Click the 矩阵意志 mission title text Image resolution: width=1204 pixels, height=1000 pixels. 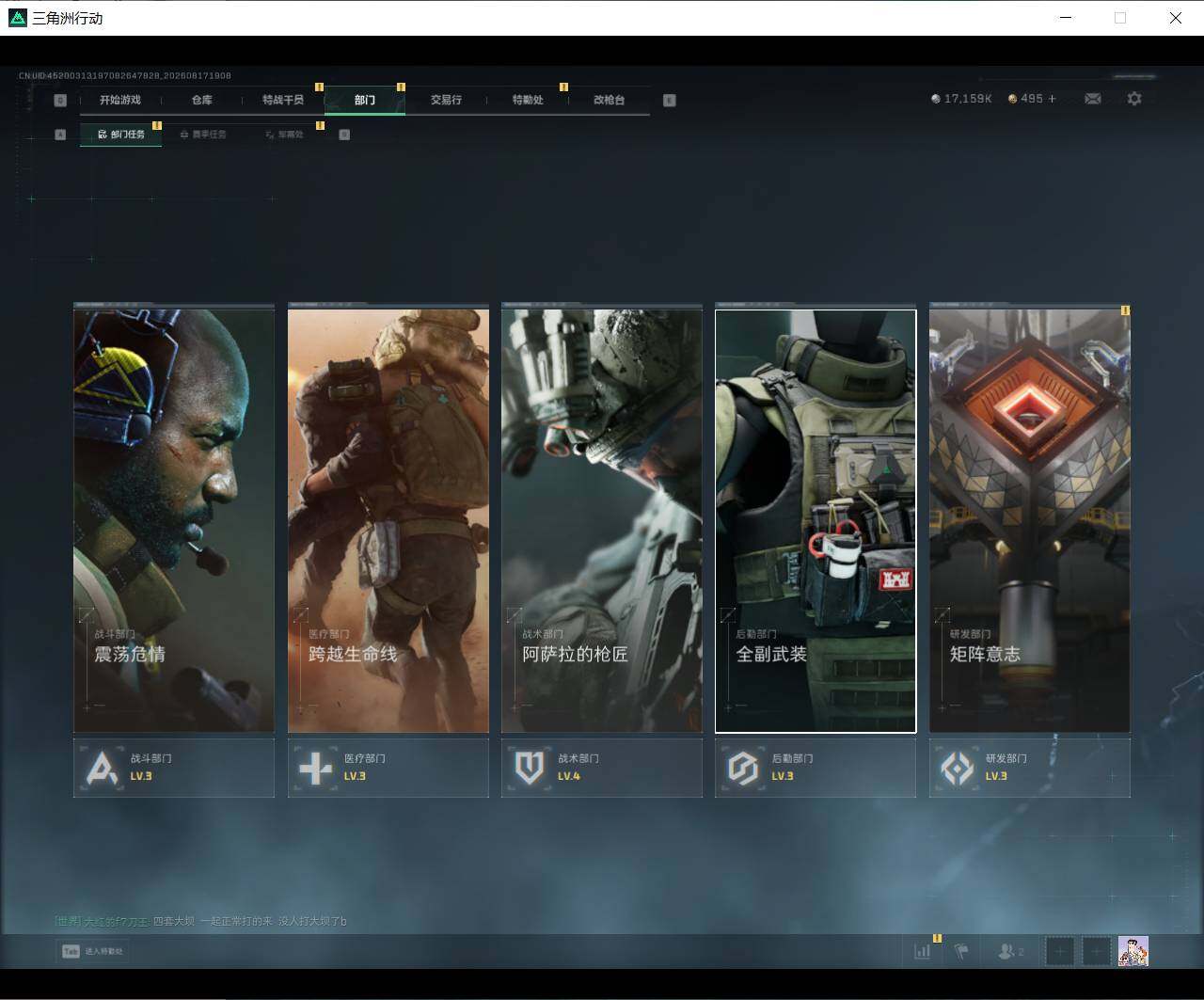tap(985, 654)
